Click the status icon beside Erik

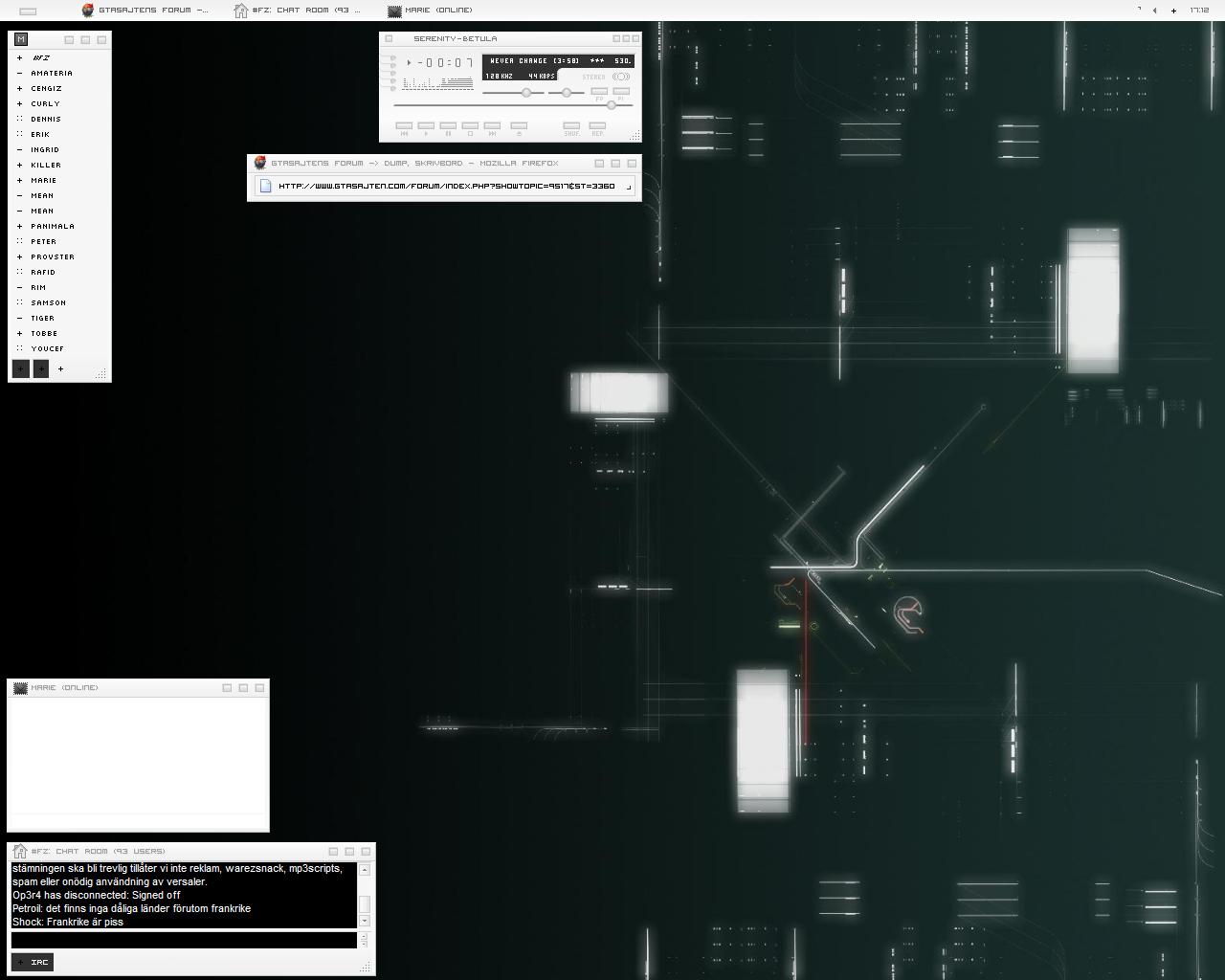(x=19, y=134)
